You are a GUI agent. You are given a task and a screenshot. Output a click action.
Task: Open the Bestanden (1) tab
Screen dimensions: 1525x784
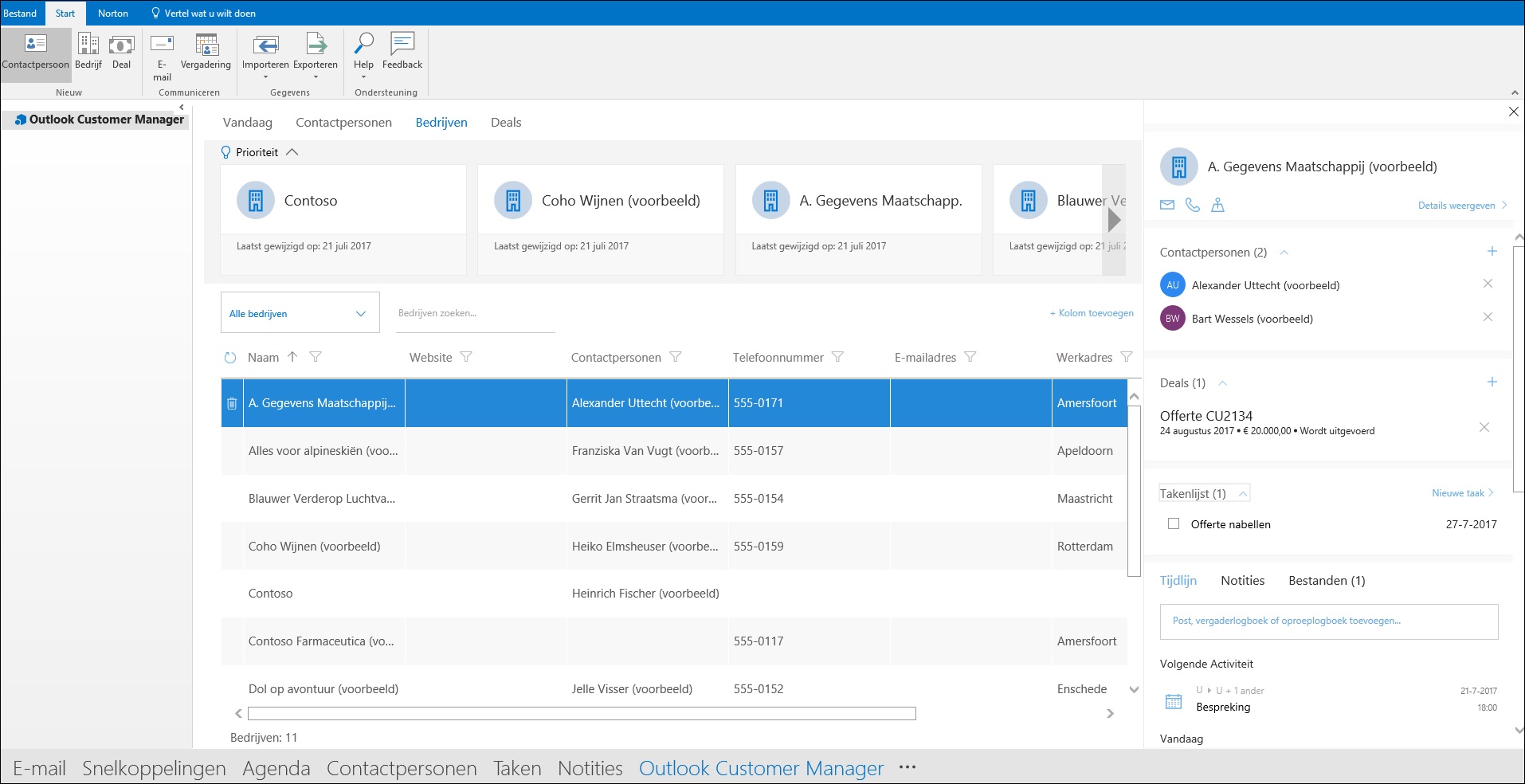click(1327, 580)
